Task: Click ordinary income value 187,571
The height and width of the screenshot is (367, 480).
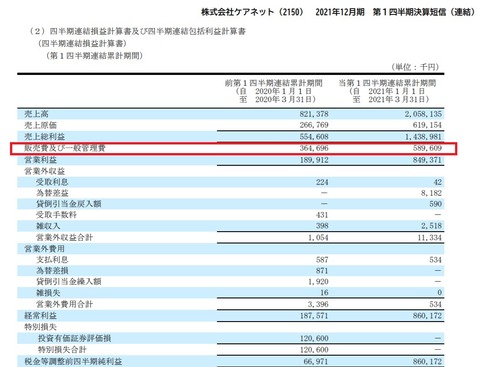Action: pyautogui.click(x=314, y=316)
